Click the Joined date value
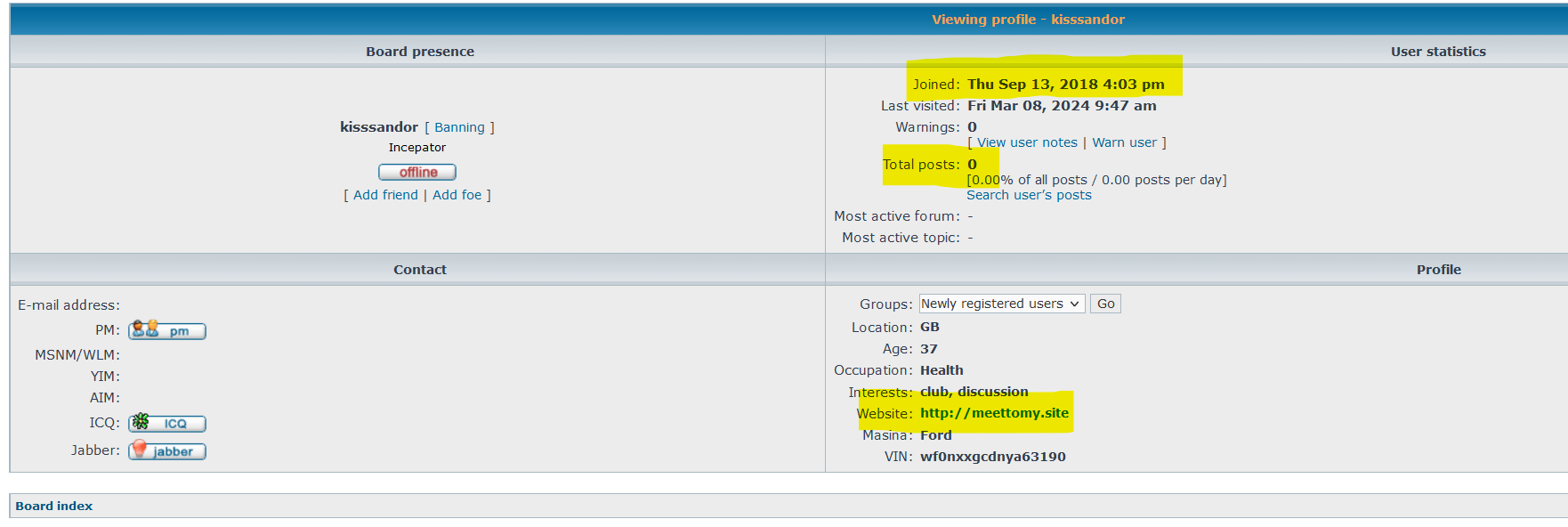 pos(1065,85)
